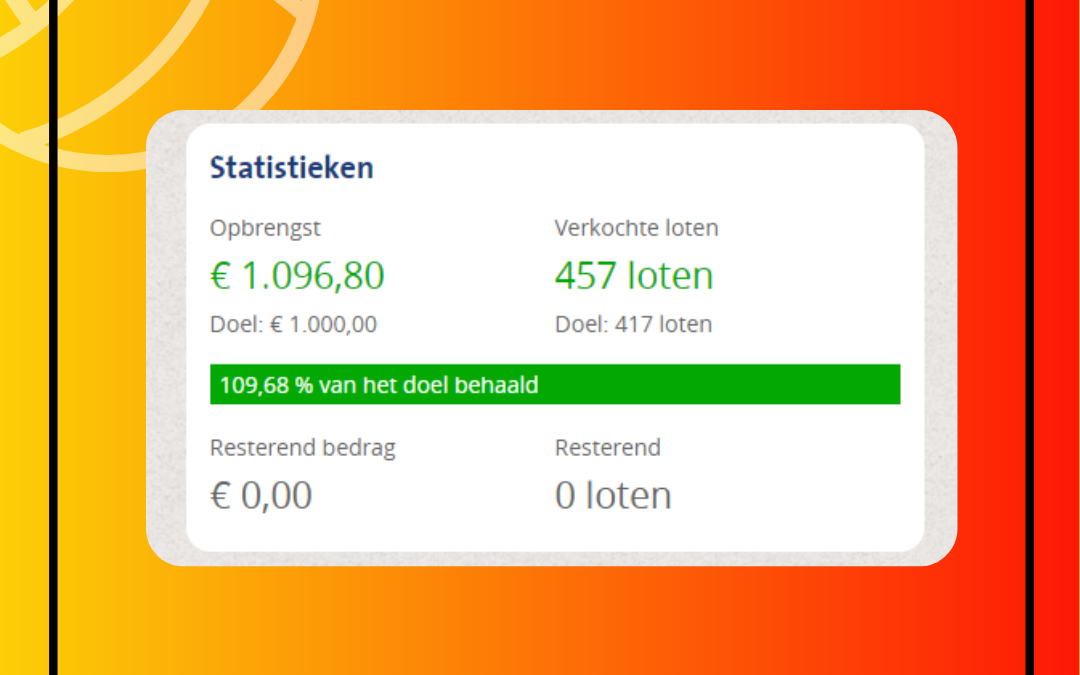This screenshot has width=1080, height=675.
Task: Click the black vertical line on the left
Action: [x=53, y=400]
